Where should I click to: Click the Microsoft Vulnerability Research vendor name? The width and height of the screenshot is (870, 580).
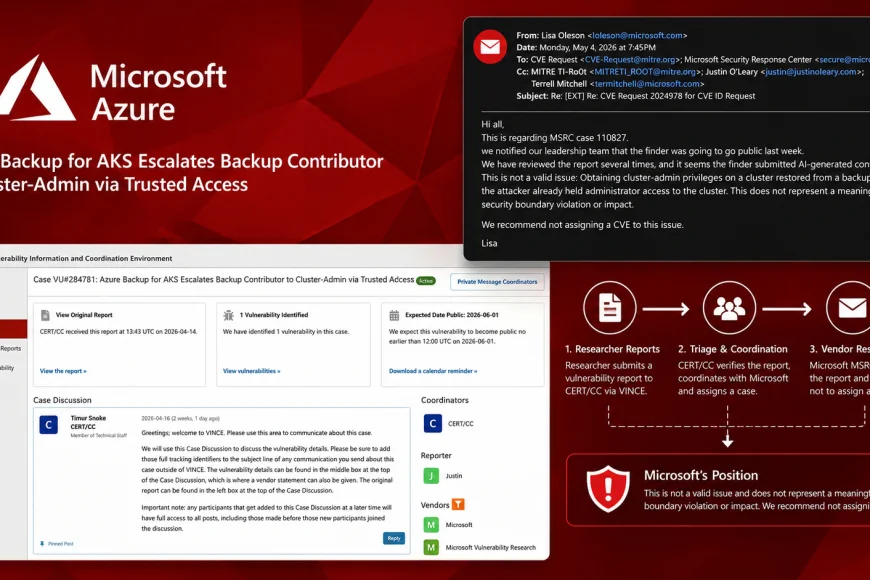490,547
